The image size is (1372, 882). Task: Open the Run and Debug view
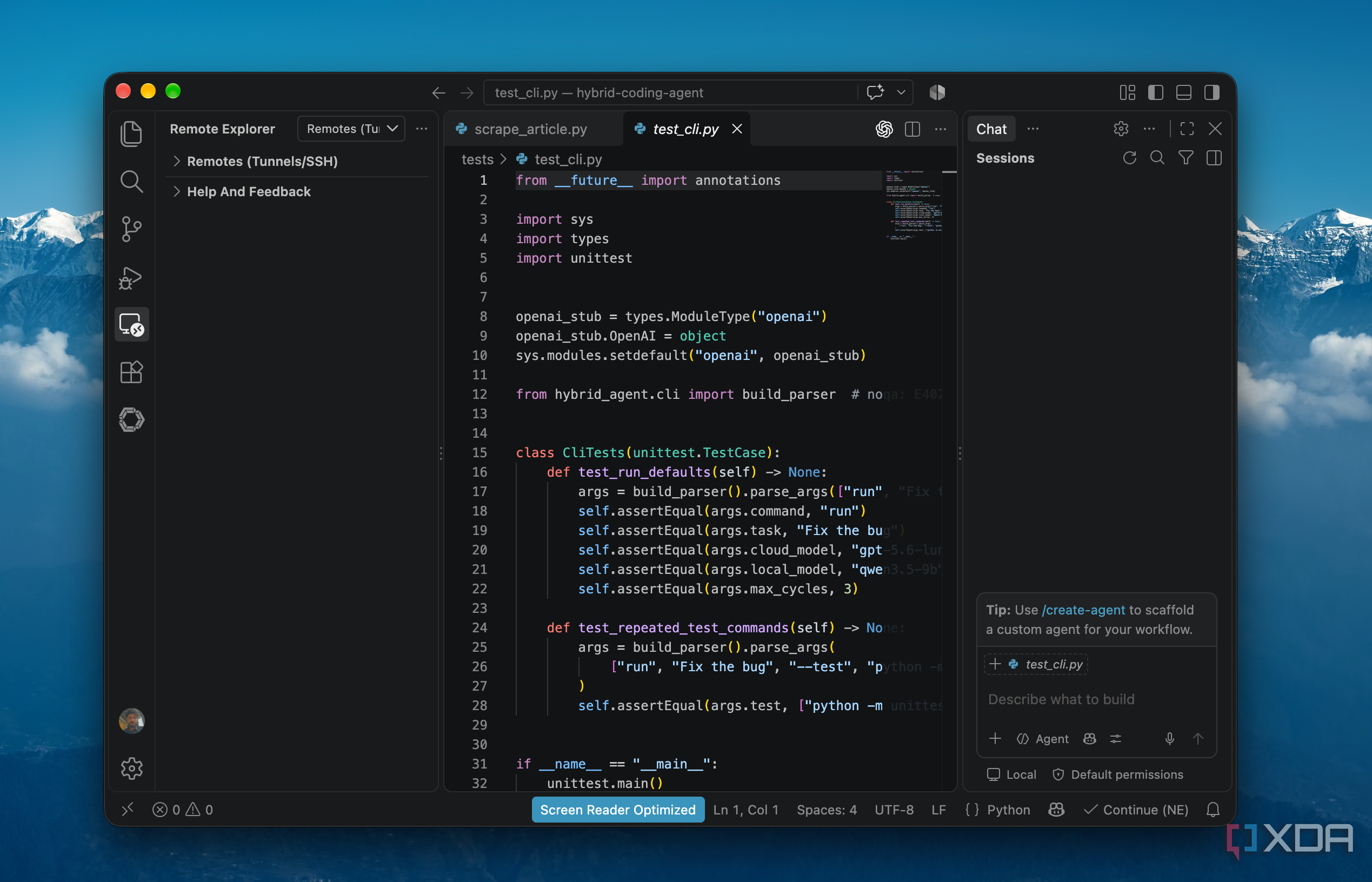[131, 278]
